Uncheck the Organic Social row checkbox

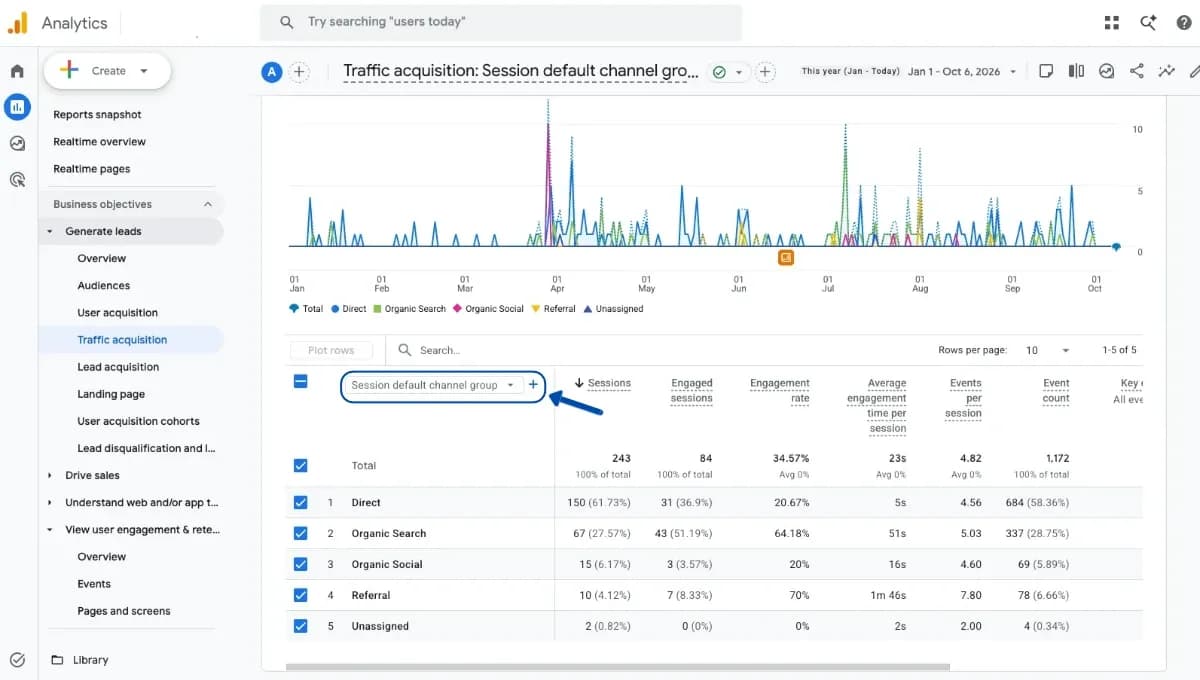pos(300,564)
